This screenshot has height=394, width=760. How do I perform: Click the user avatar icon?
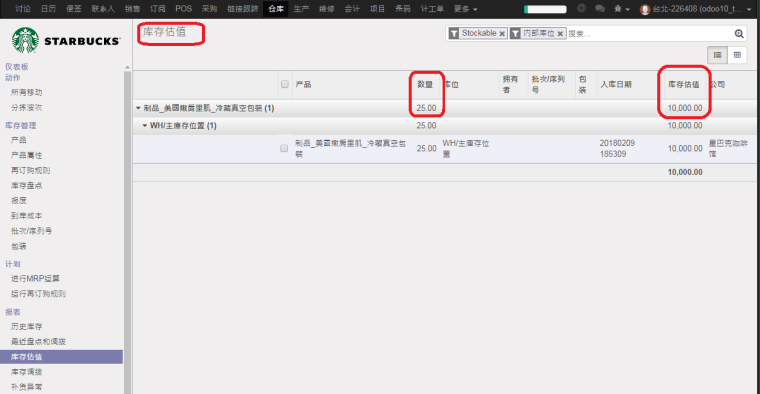[645, 9]
